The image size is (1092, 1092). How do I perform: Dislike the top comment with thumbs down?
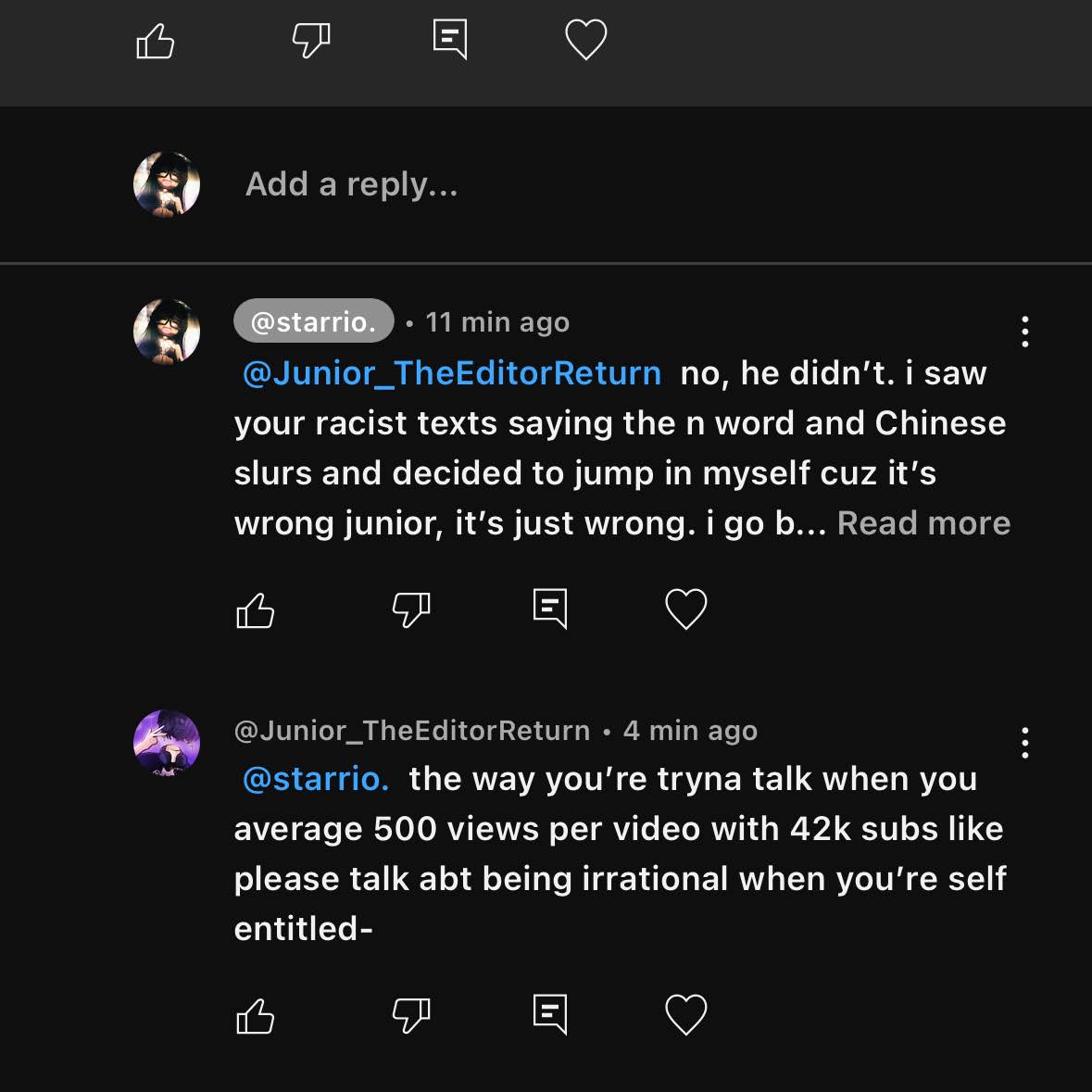(311, 41)
